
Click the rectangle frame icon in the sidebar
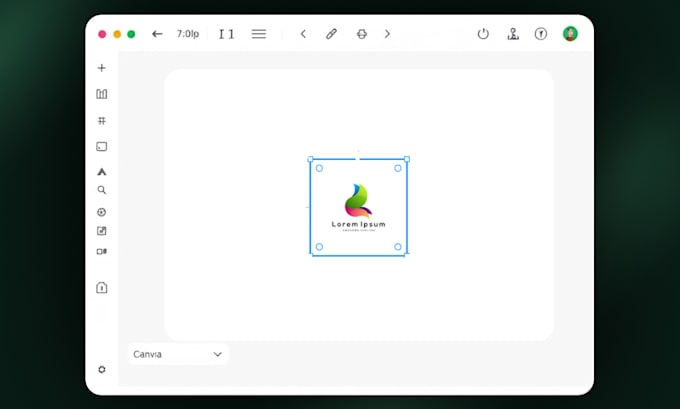pyautogui.click(x=101, y=147)
